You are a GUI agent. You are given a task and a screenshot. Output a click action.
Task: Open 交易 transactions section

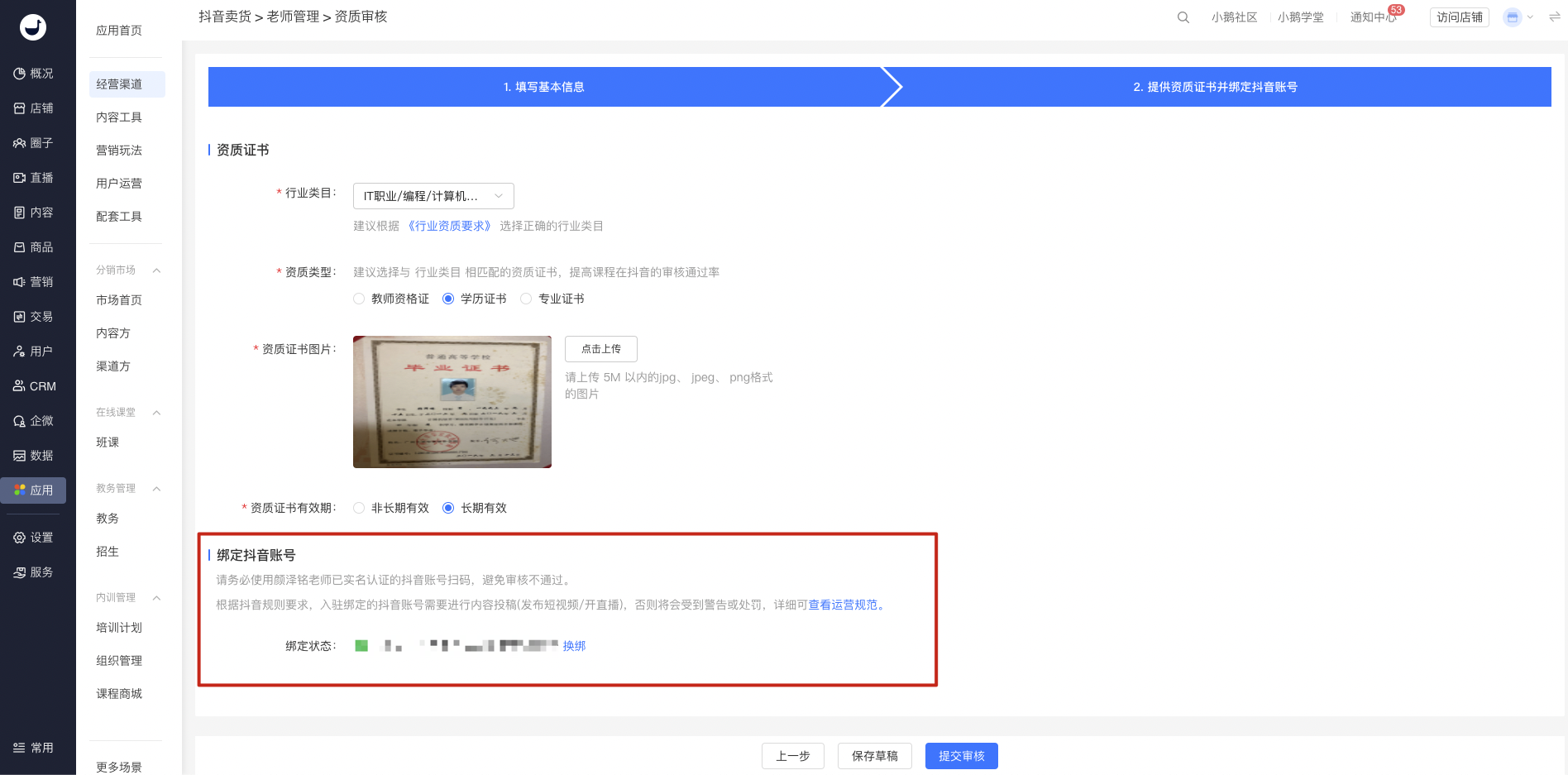[x=33, y=317]
